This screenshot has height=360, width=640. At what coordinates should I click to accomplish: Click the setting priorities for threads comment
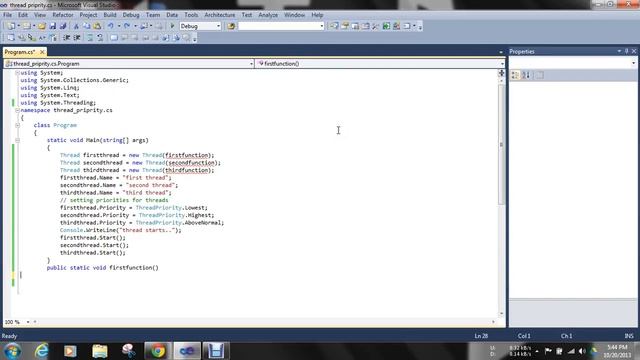pos(114,200)
